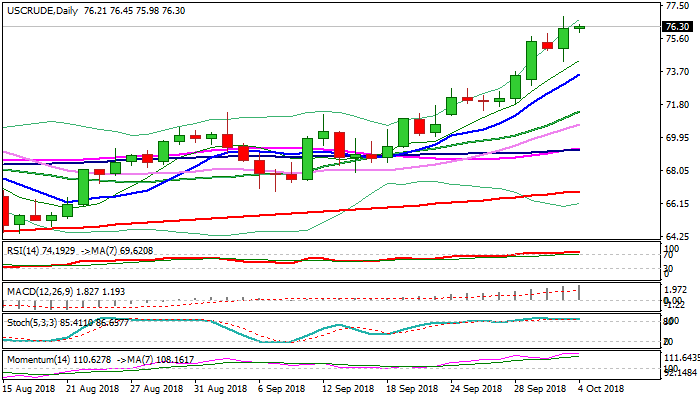Click the 64.25 price axis value
The image size is (700, 400).
[676, 236]
